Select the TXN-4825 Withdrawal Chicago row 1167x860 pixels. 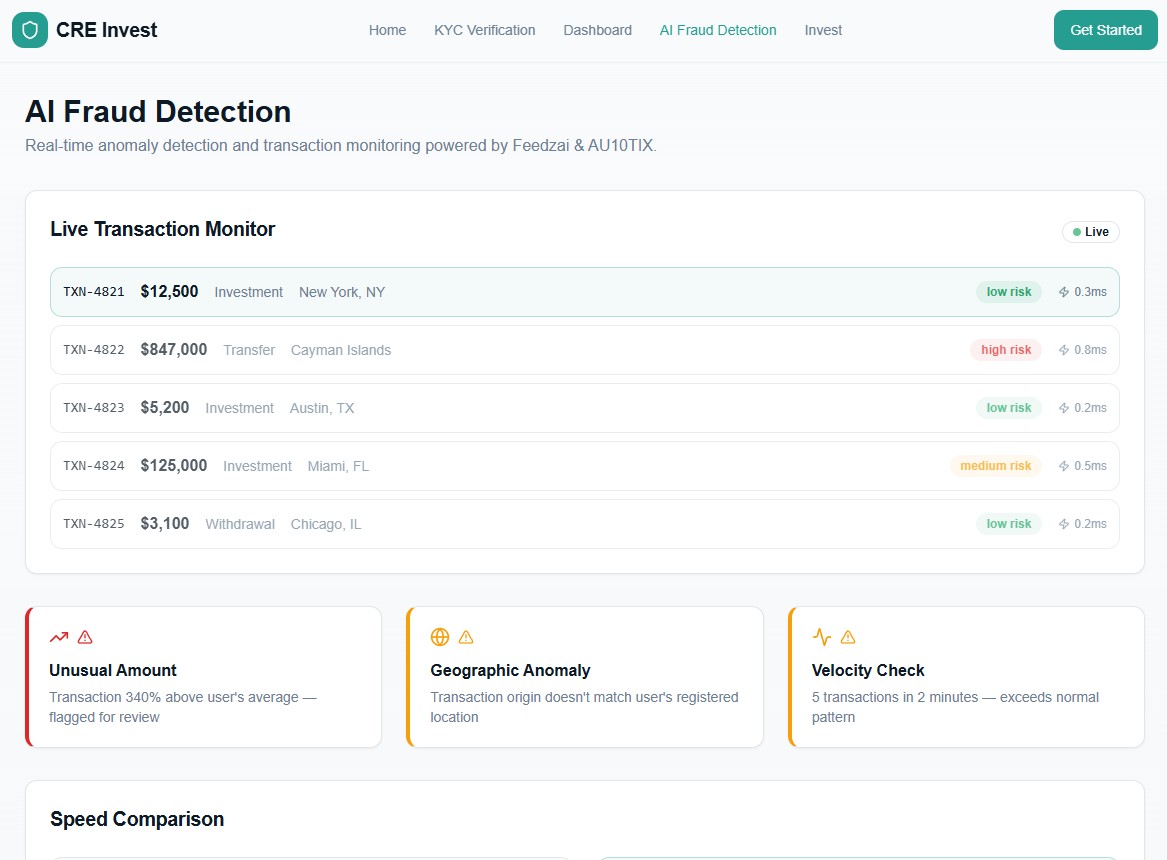point(584,524)
